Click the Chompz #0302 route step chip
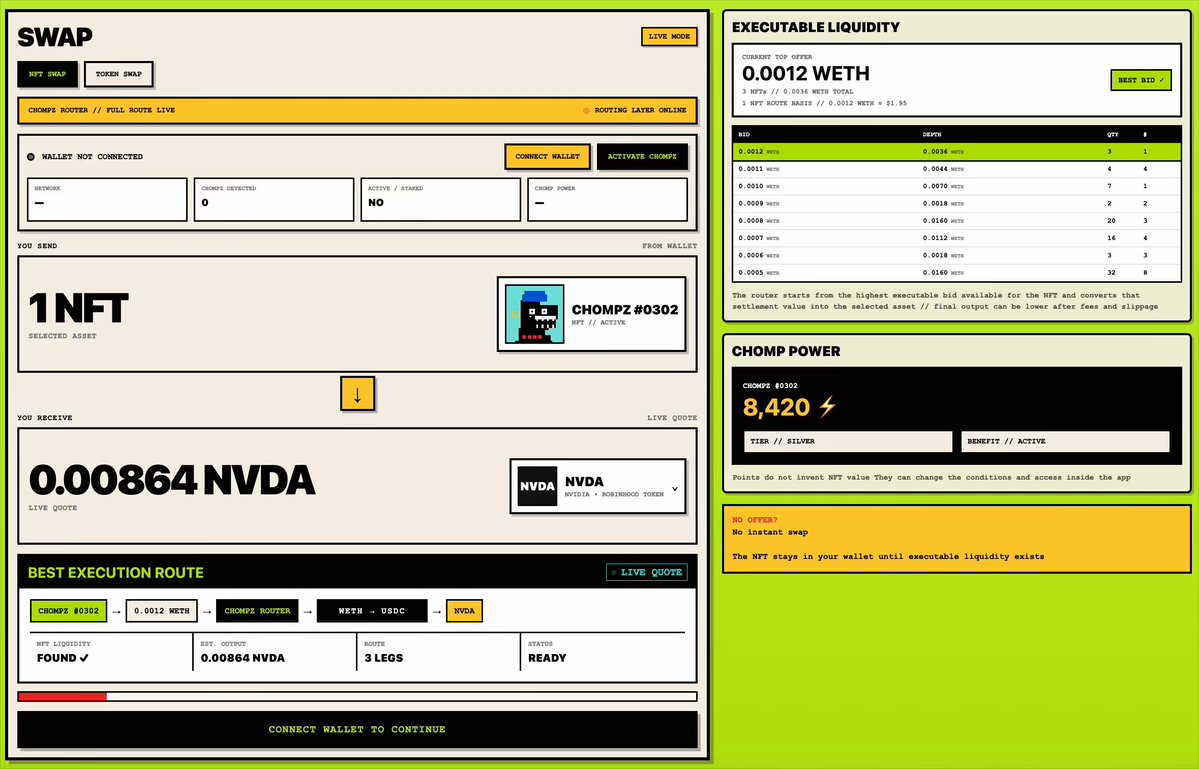This screenshot has height=769, width=1199. coord(68,611)
